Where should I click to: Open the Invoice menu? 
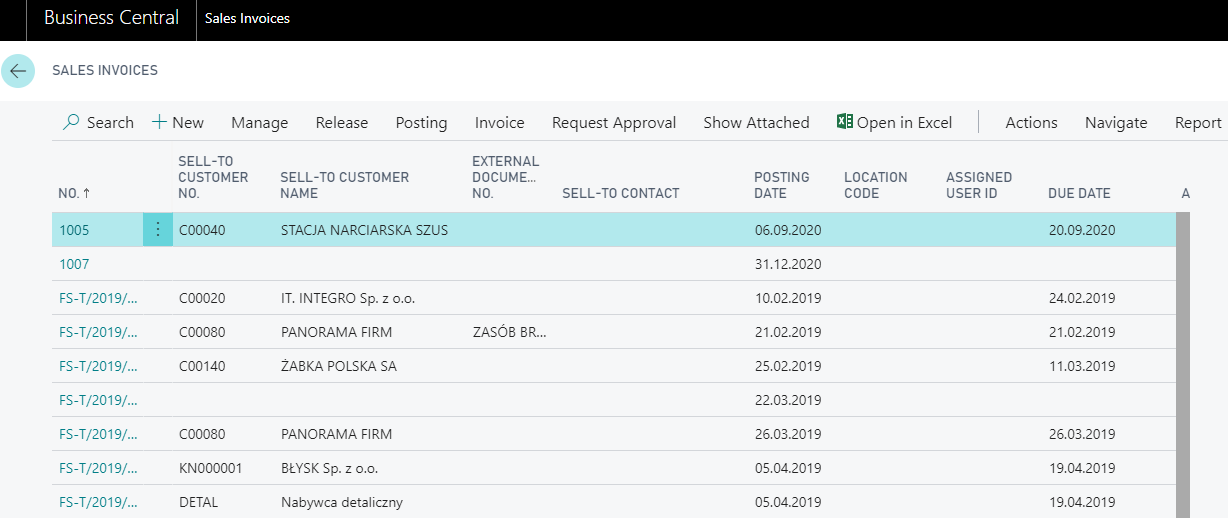500,123
